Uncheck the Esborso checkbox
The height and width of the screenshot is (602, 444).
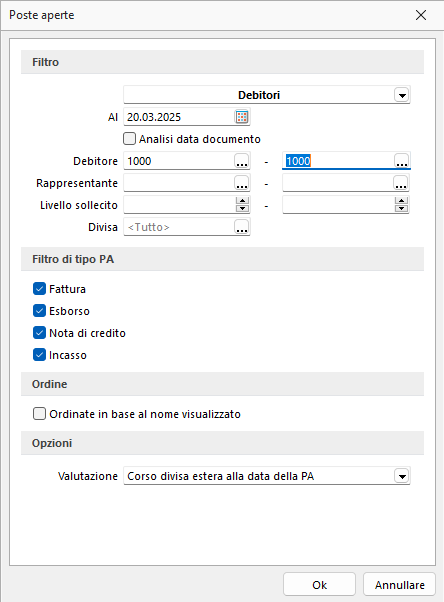point(39,311)
